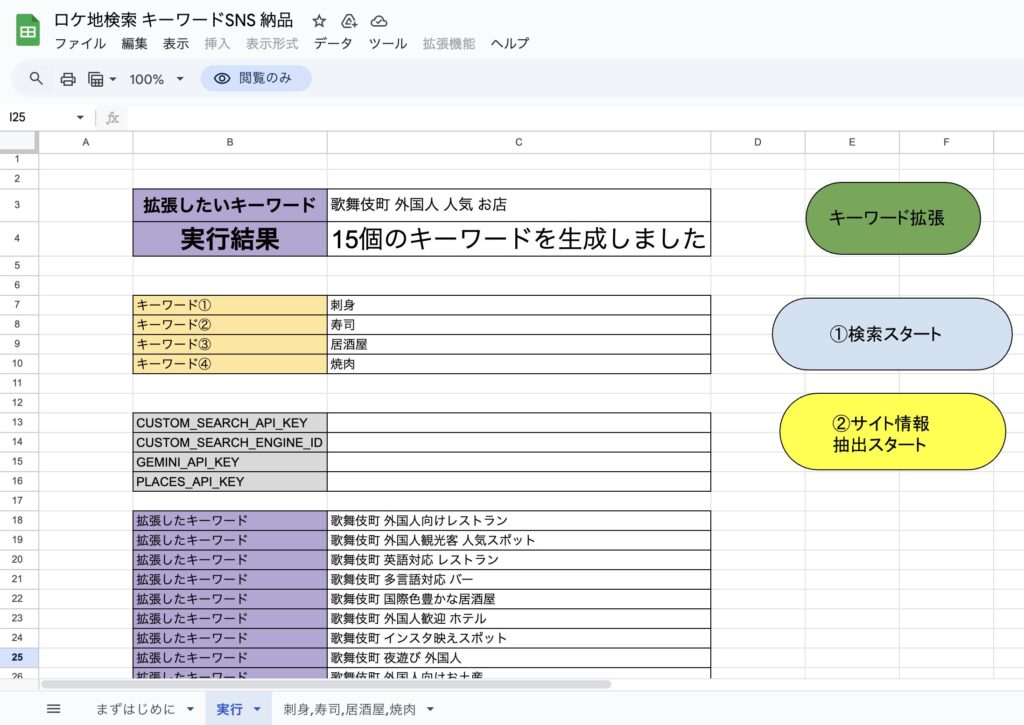
Task: Click the add to Drive icon
Action: [349, 21]
